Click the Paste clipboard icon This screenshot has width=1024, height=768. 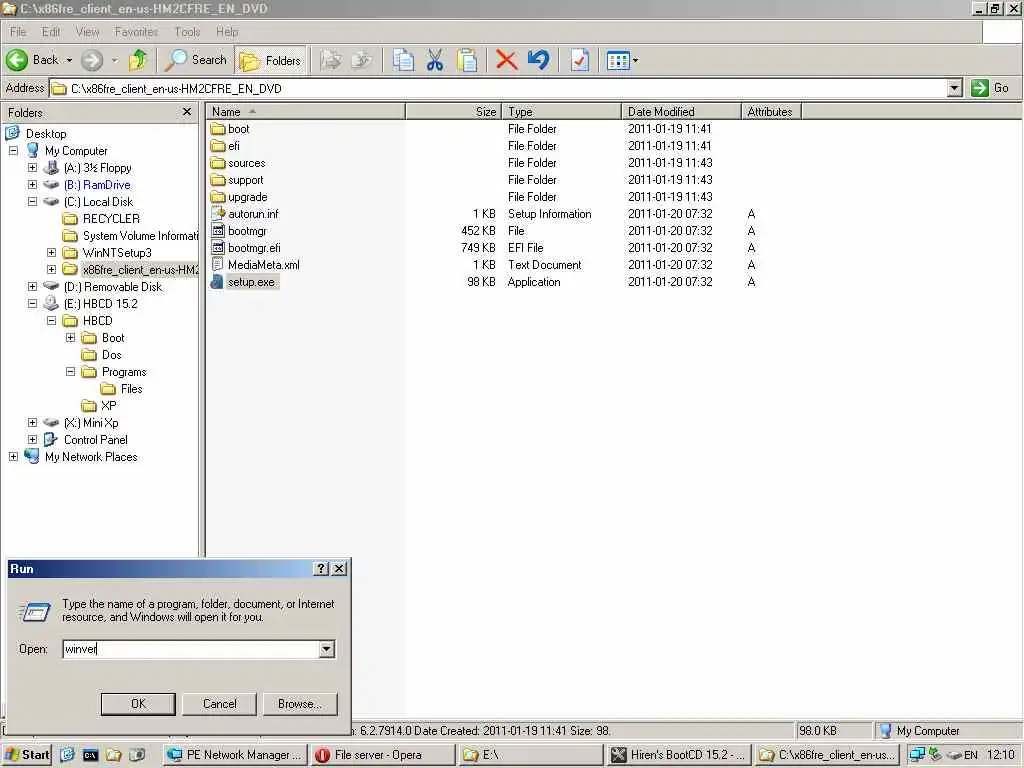tap(467, 60)
